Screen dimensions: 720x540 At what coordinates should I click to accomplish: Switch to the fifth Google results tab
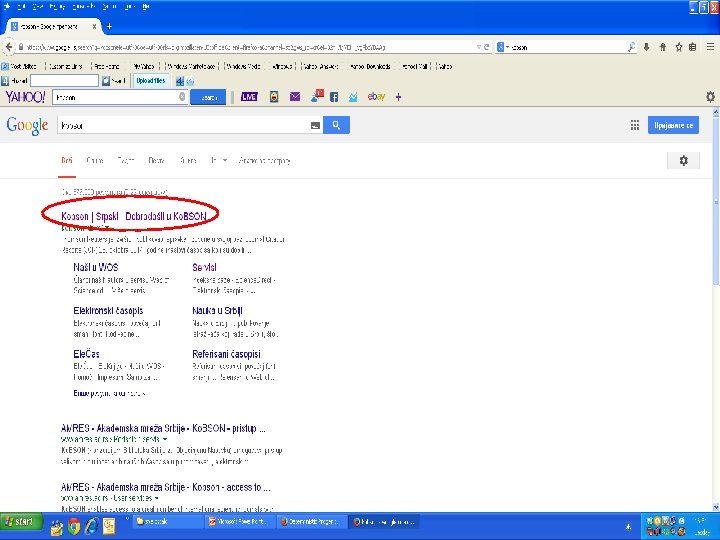click(x=188, y=161)
